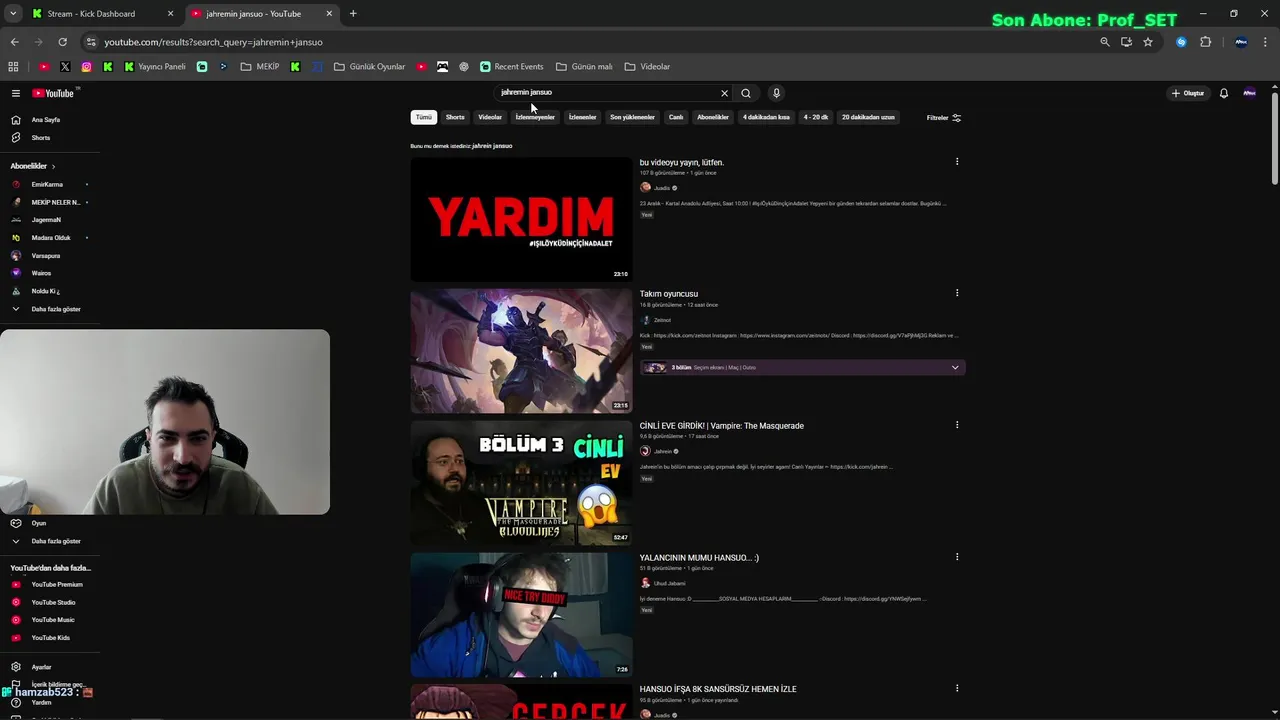Click the Oluştur create button
This screenshot has width=1280, height=720.
[1188, 93]
